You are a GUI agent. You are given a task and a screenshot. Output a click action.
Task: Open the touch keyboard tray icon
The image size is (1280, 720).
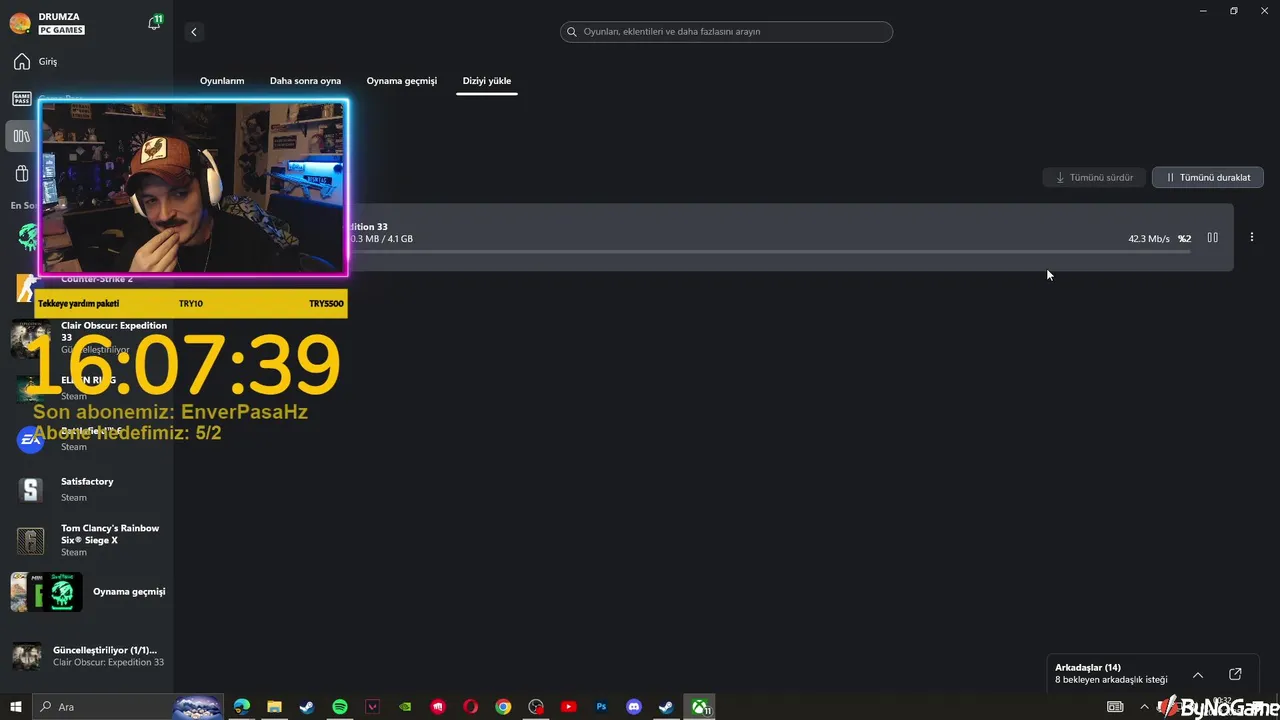click(1115, 707)
